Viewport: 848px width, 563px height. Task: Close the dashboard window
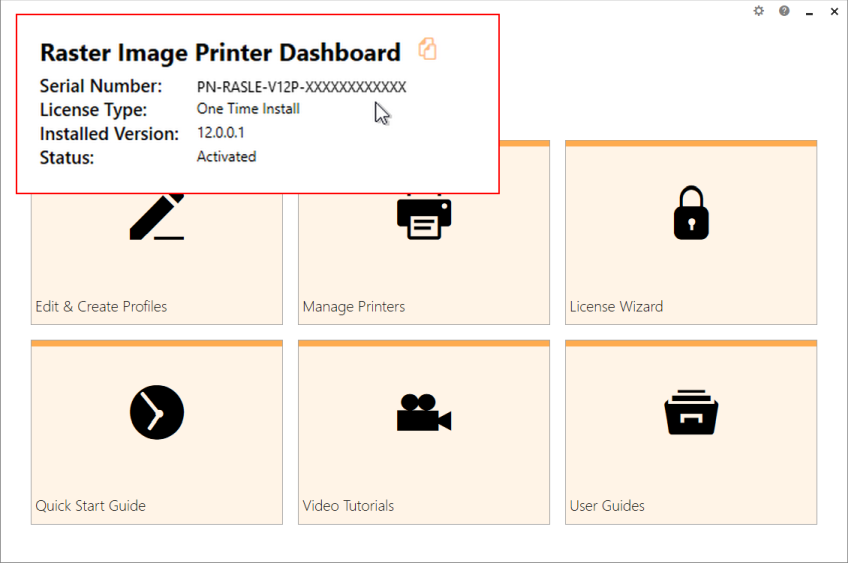[x=834, y=11]
